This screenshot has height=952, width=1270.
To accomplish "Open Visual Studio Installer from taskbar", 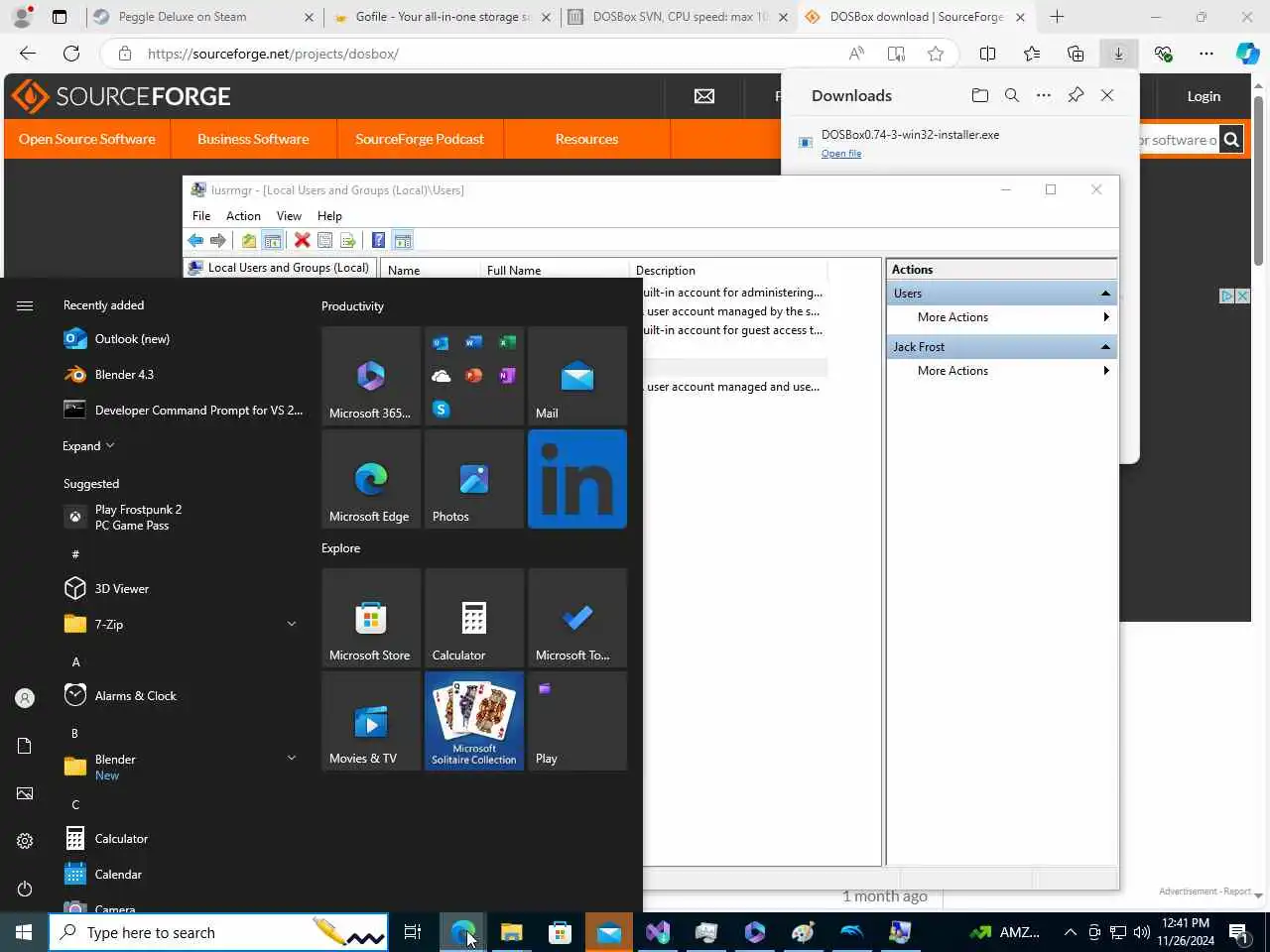I will [658, 932].
